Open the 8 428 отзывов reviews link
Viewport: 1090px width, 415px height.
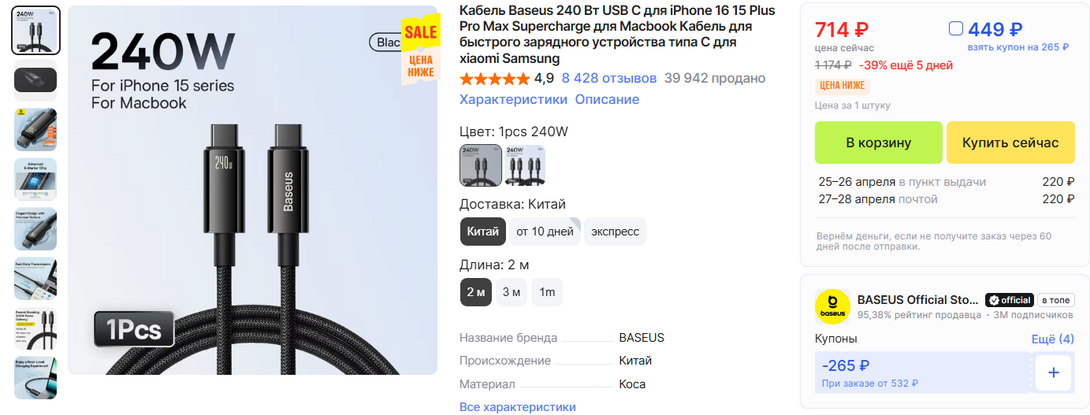[x=609, y=78]
